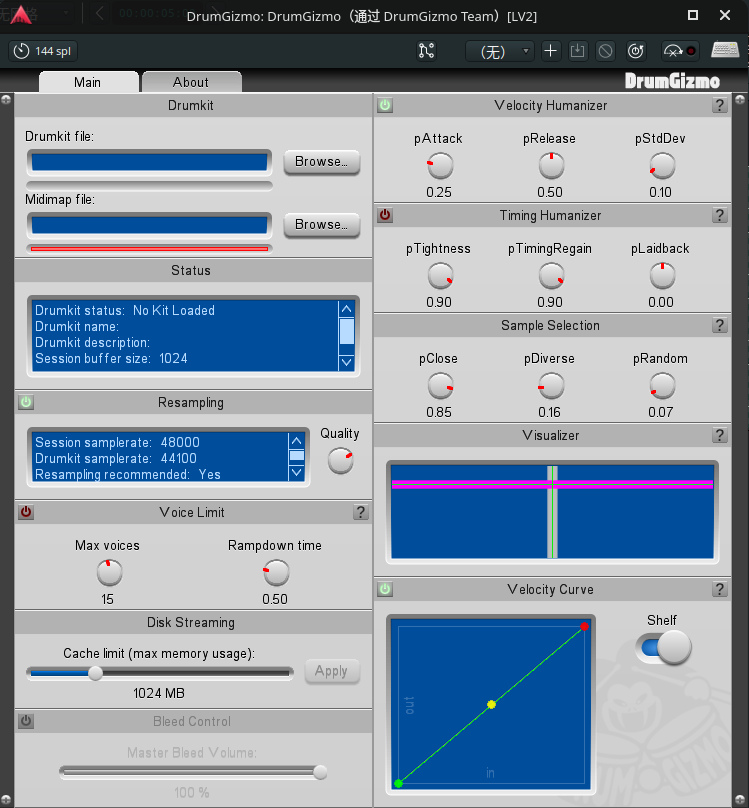
Task: Click the pDiverse knob
Action: point(551,386)
